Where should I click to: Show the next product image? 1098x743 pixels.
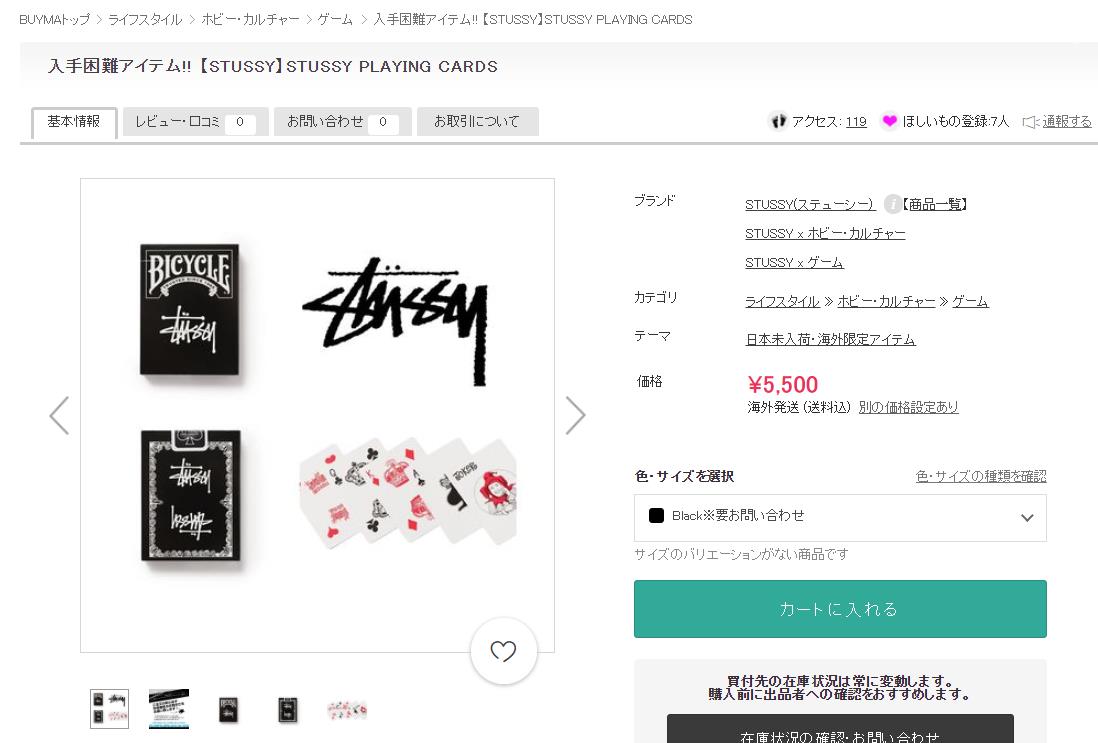pos(575,415)
